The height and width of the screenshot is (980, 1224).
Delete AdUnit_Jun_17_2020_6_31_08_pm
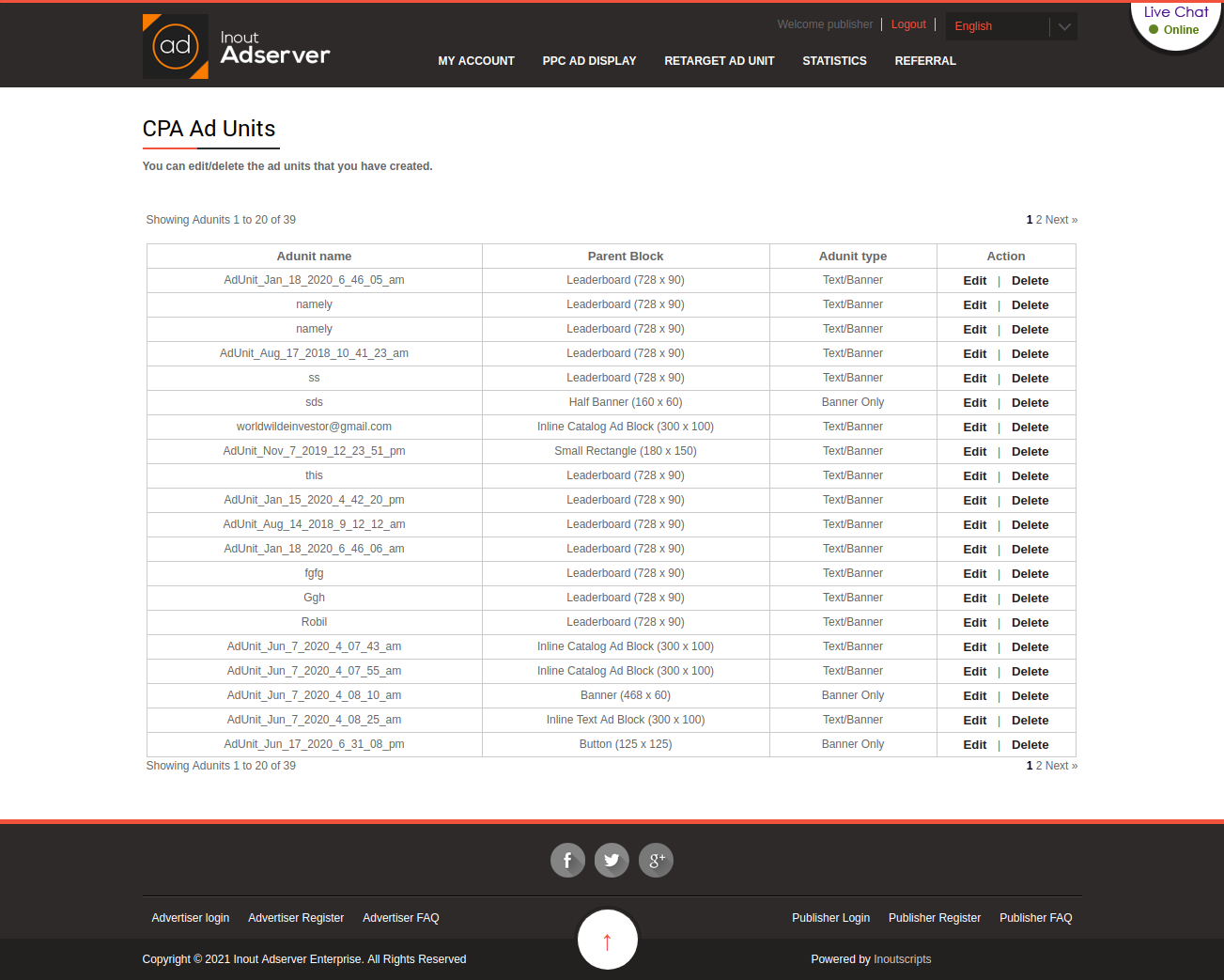click(x=1030, y=745)
